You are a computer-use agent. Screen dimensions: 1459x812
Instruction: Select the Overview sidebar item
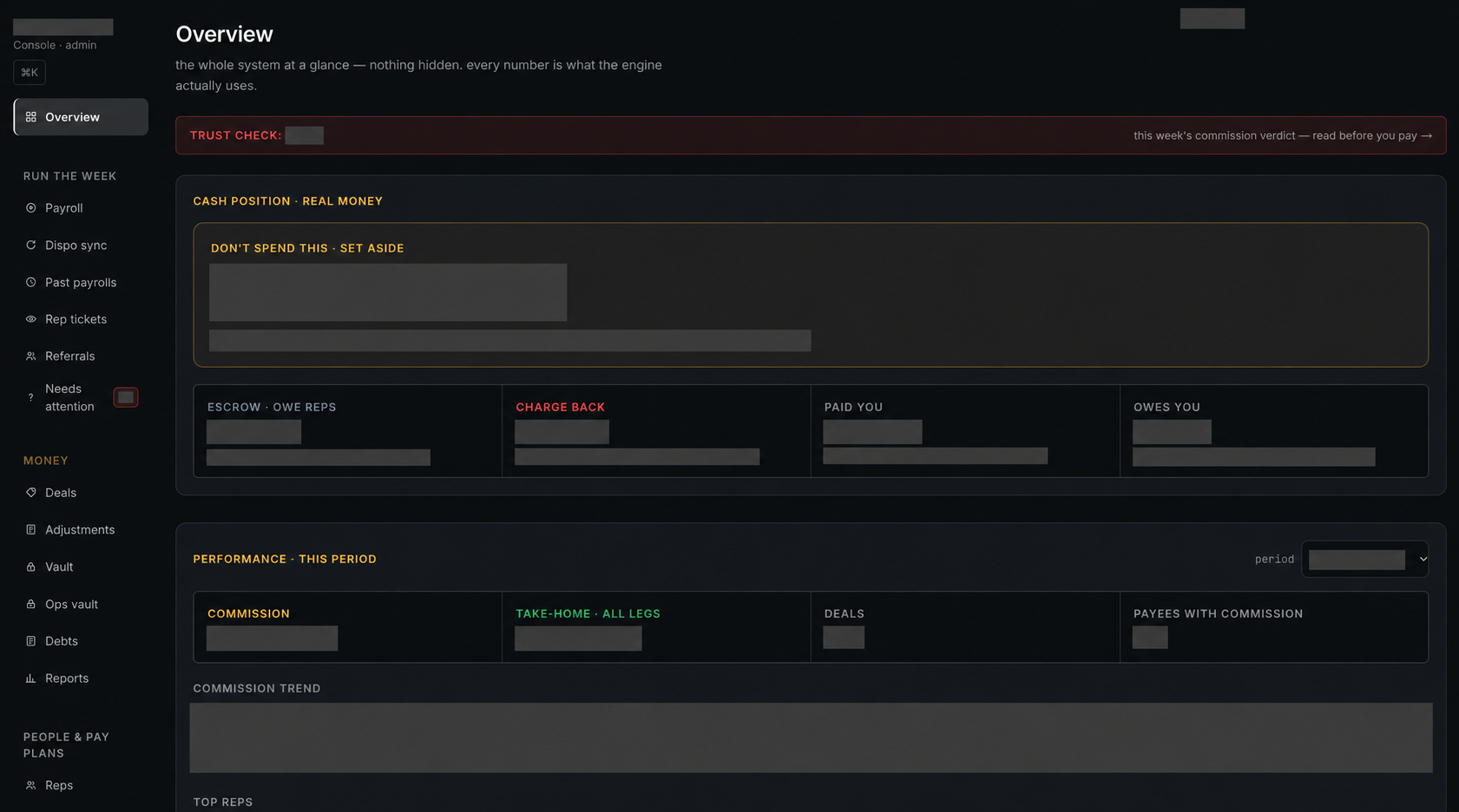point(81,117)
